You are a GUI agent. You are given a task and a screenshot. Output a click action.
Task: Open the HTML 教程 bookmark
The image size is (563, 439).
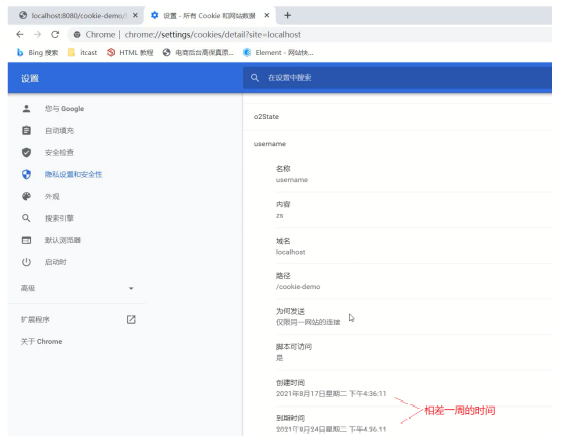130,53
